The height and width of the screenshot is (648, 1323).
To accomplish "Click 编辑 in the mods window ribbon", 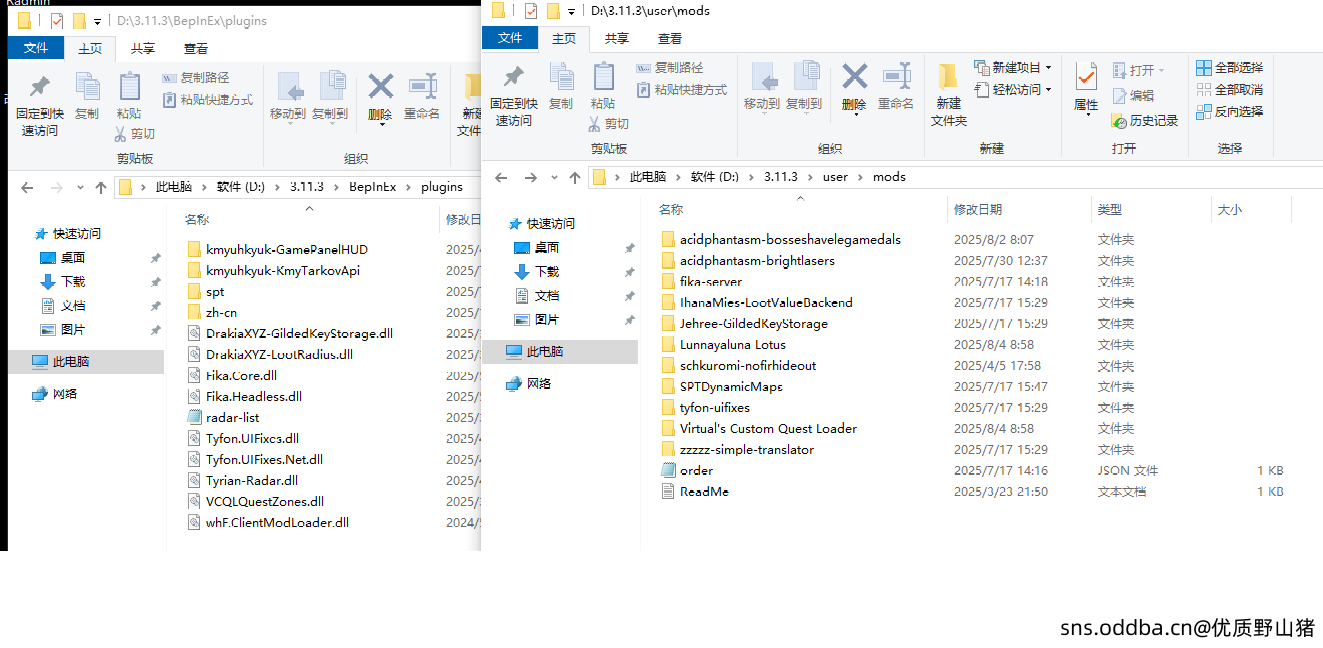I will [x=1133, y=96].
